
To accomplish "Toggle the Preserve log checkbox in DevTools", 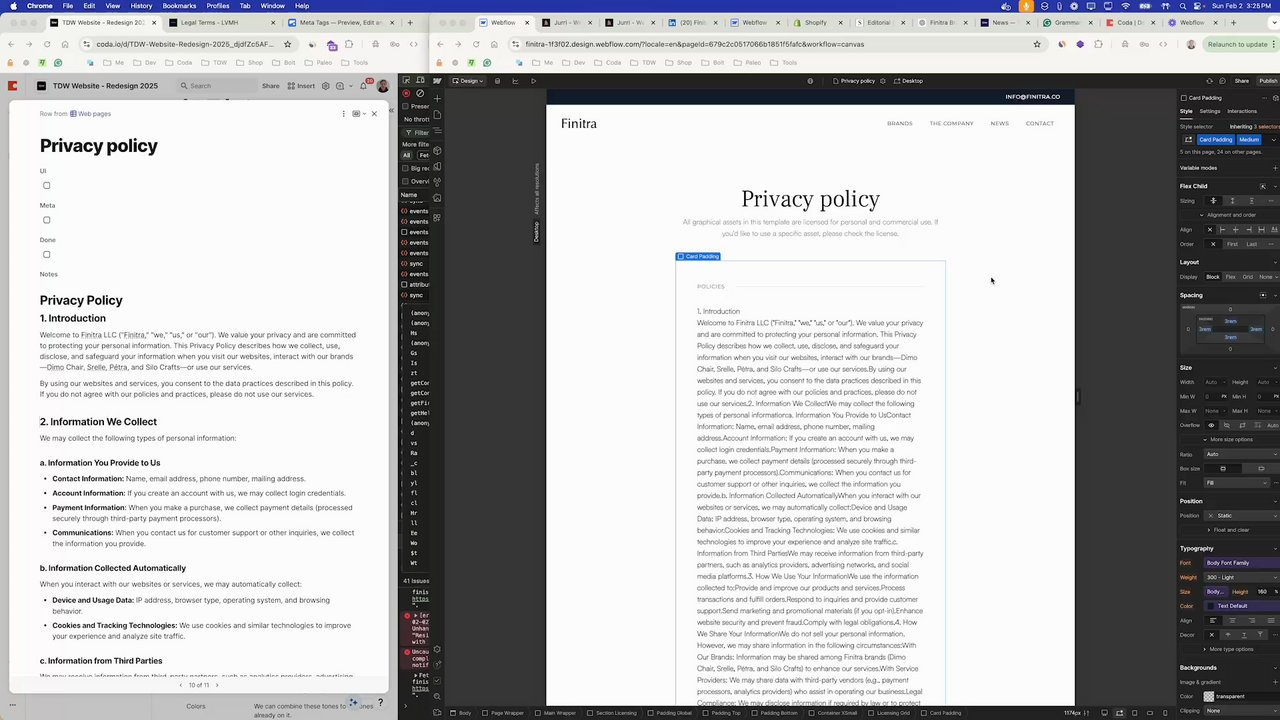I will pos(405,106).
